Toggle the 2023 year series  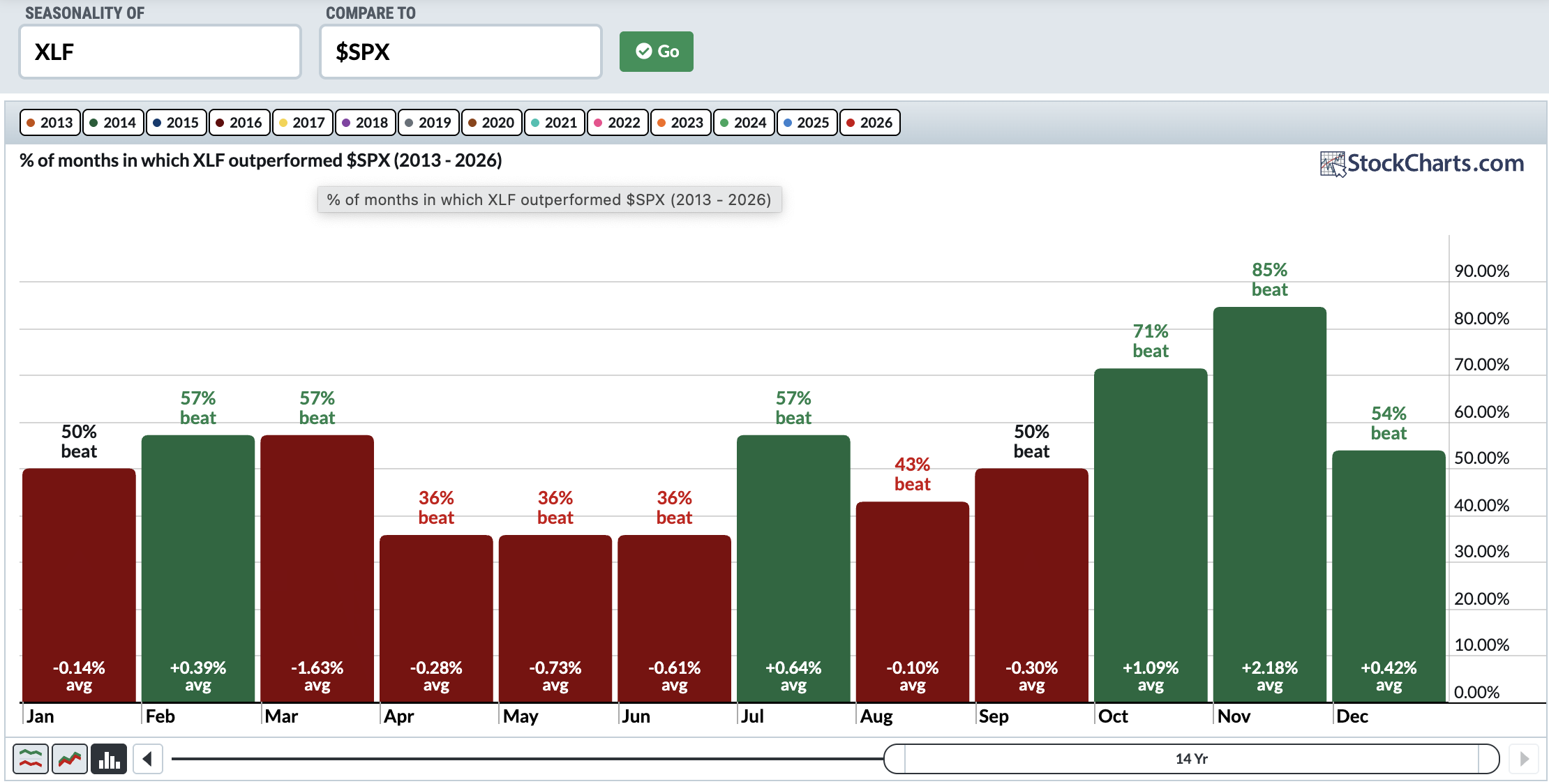(681, 123)
